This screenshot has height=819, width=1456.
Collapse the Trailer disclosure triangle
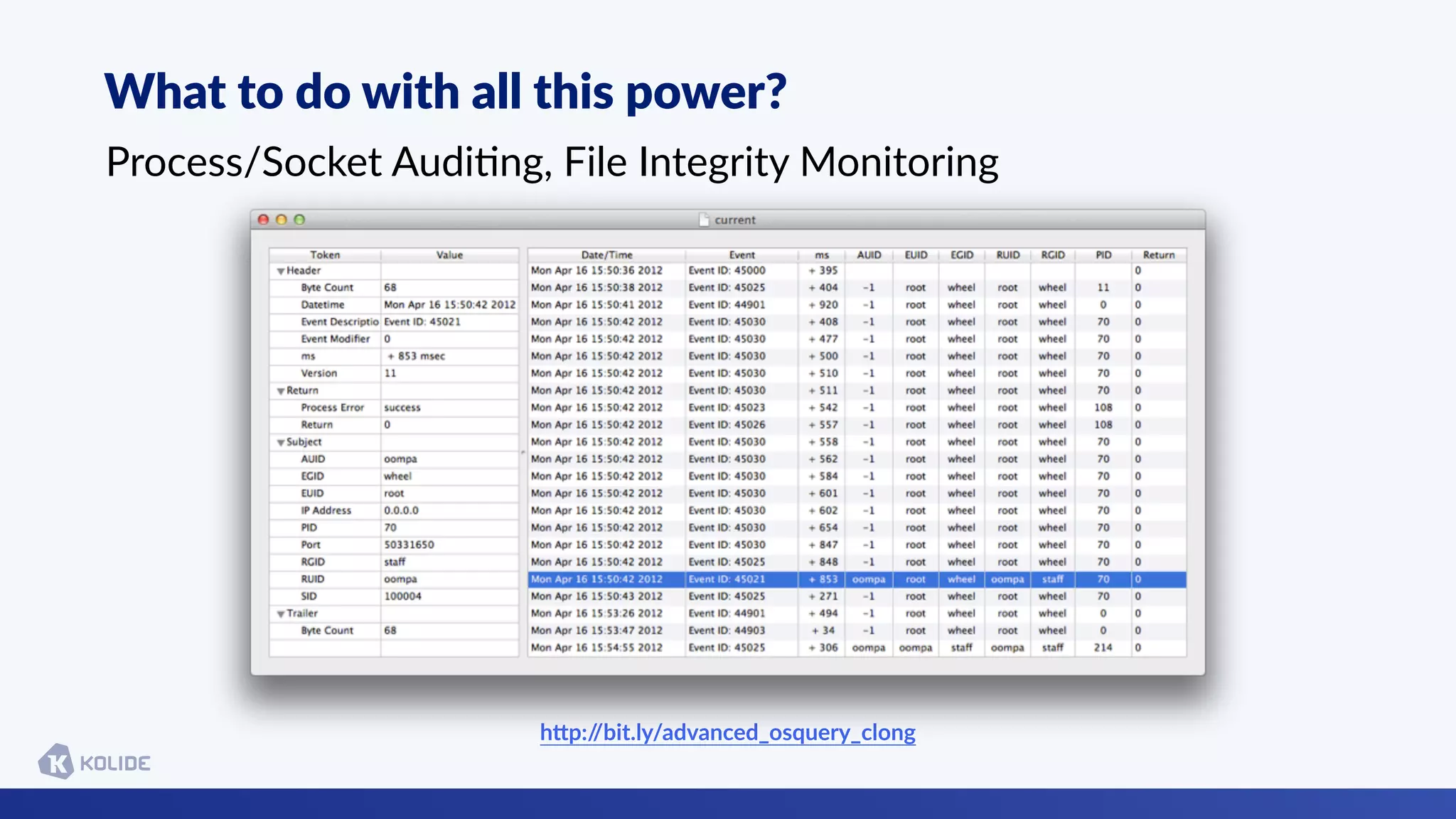click(281, 614)
